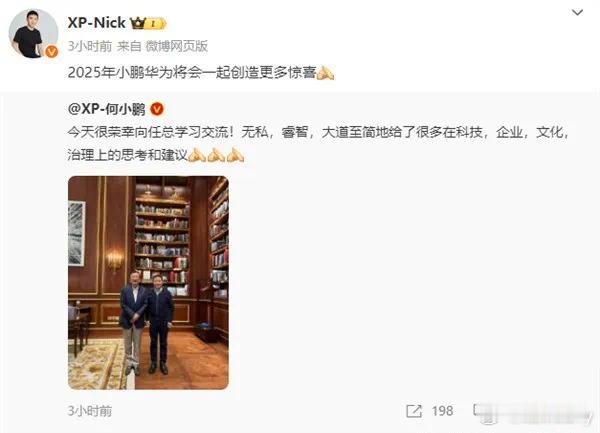Click the crown membership badge beside XP-Nick
The width and height of the screenshot is (600, 433).
(x=148, y=23)
